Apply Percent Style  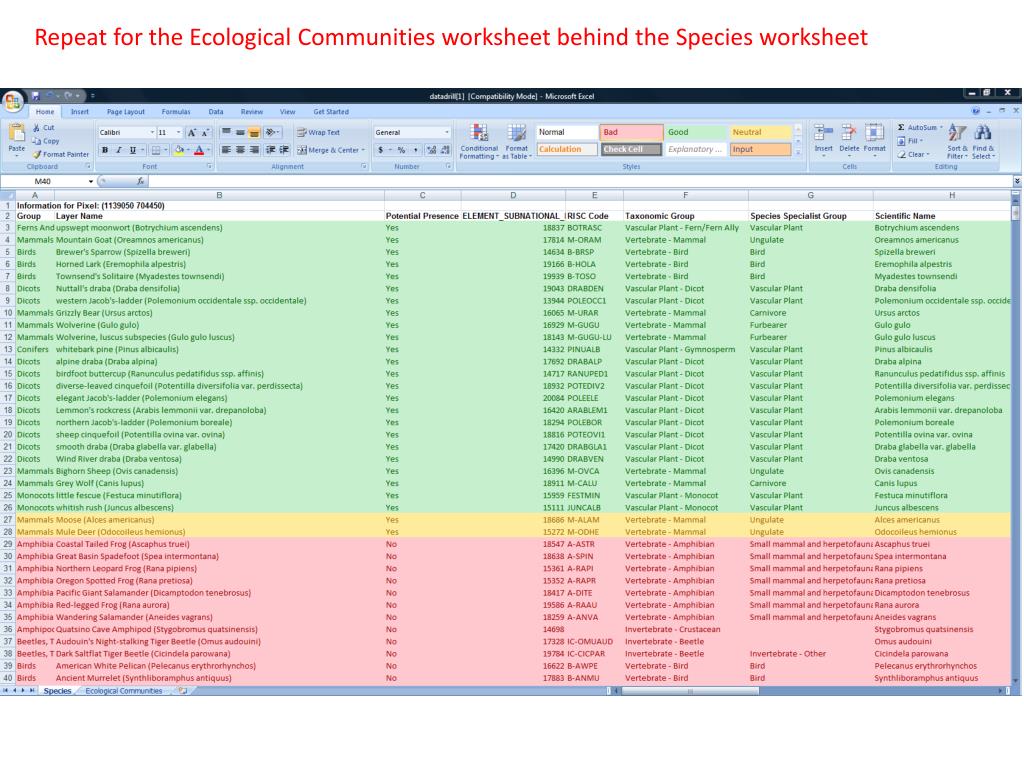tap(401, 150)
